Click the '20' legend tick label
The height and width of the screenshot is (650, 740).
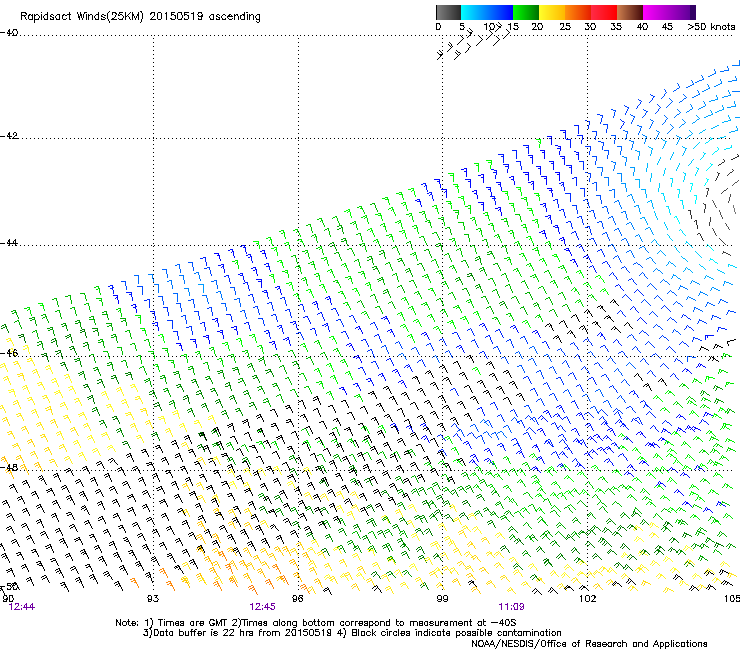[x=537, y=27]
